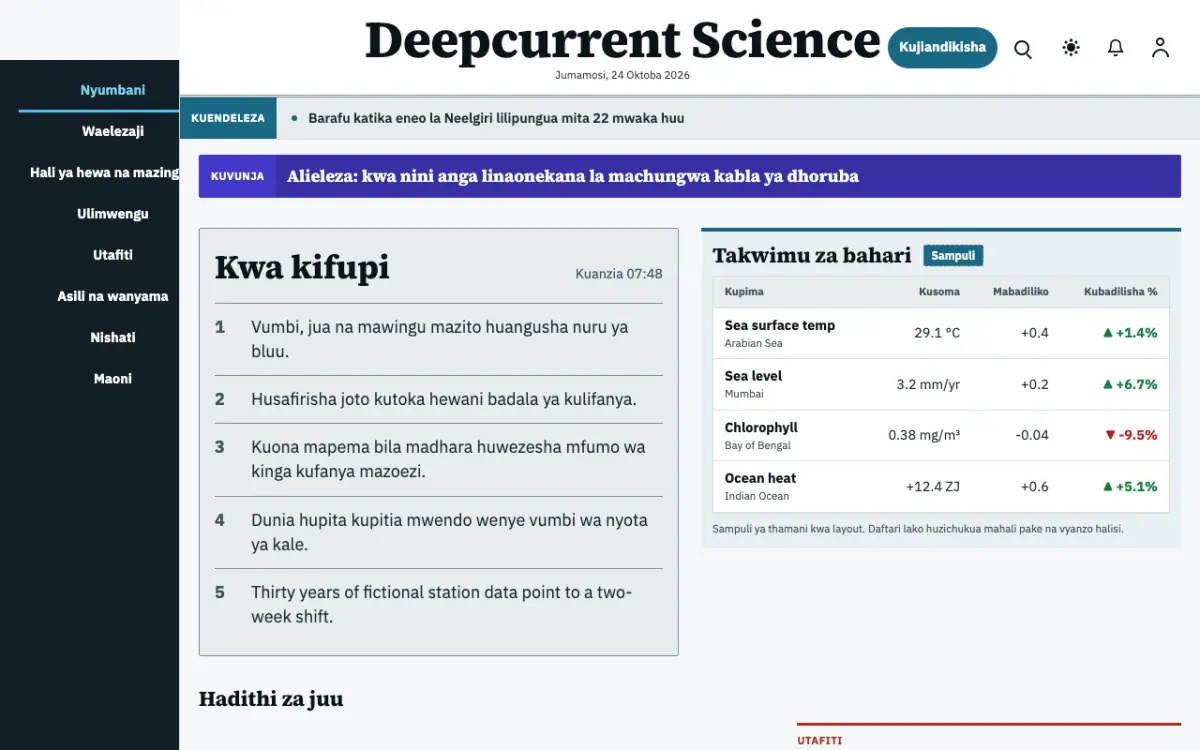This screenshot has width=1200, height=750.
Task: Click the Sampuli badge
Action: 953,255
